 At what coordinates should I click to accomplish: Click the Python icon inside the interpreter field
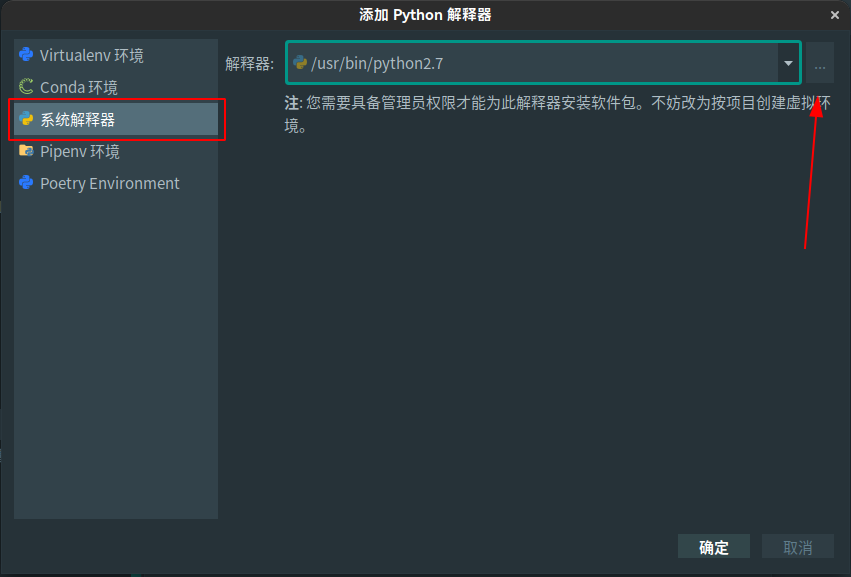[299, 64]
